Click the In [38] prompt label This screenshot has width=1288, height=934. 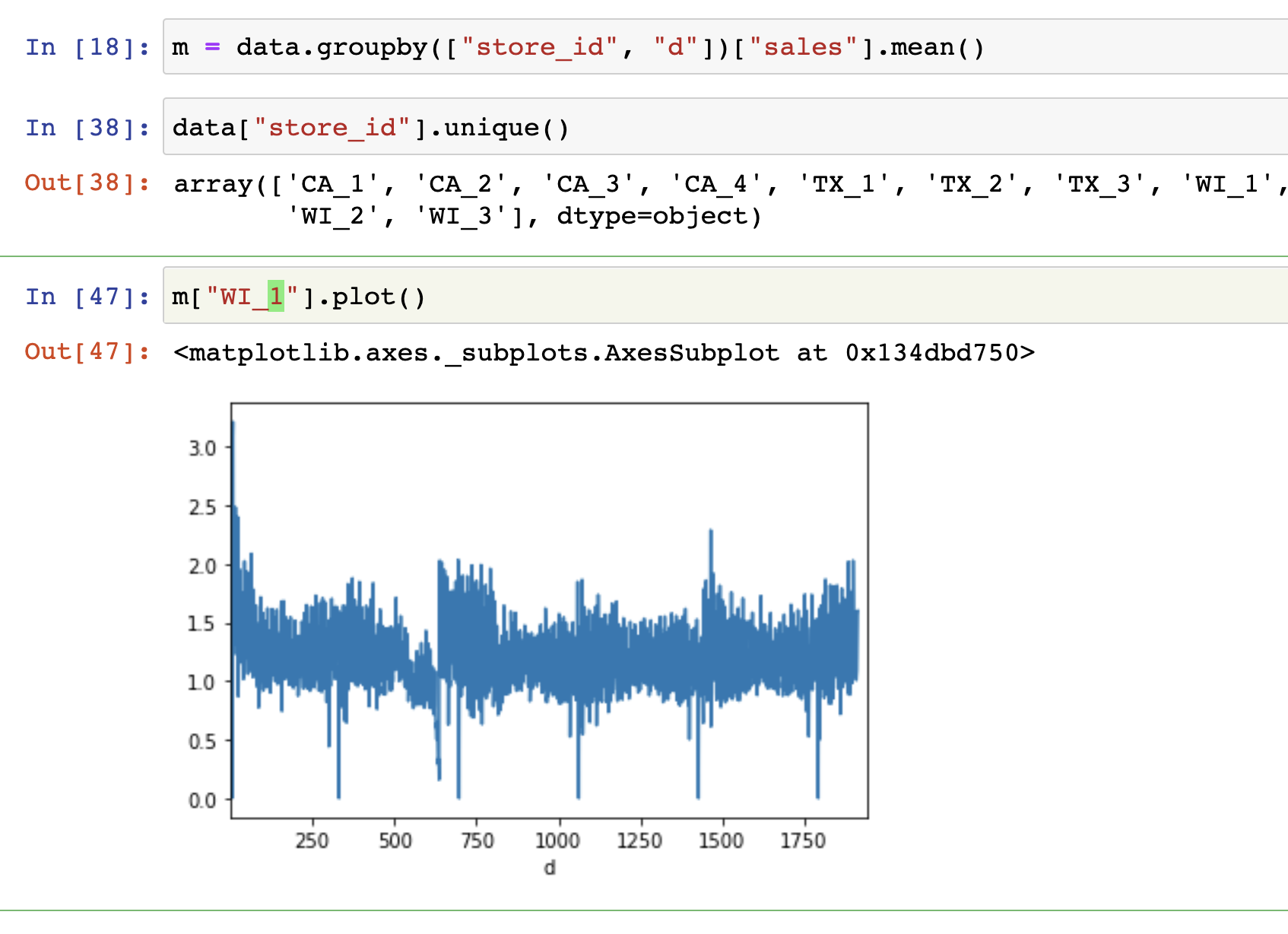[x=88, y=128]
